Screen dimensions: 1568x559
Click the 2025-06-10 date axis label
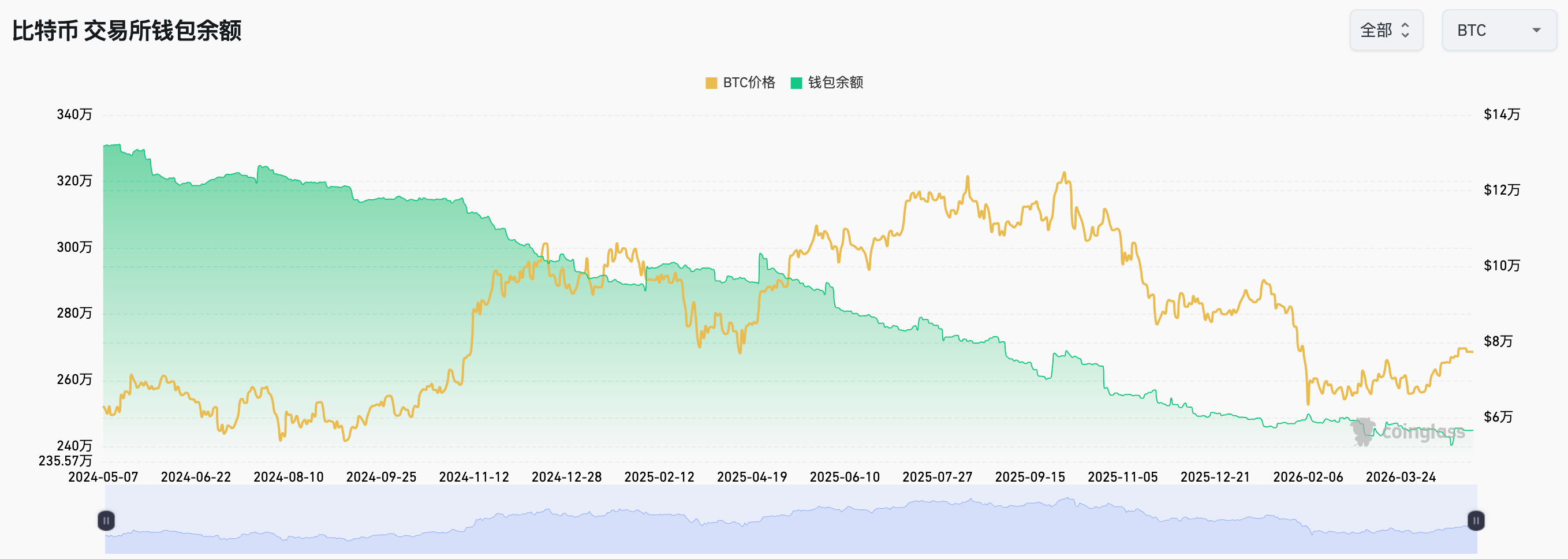click(844, 478)
